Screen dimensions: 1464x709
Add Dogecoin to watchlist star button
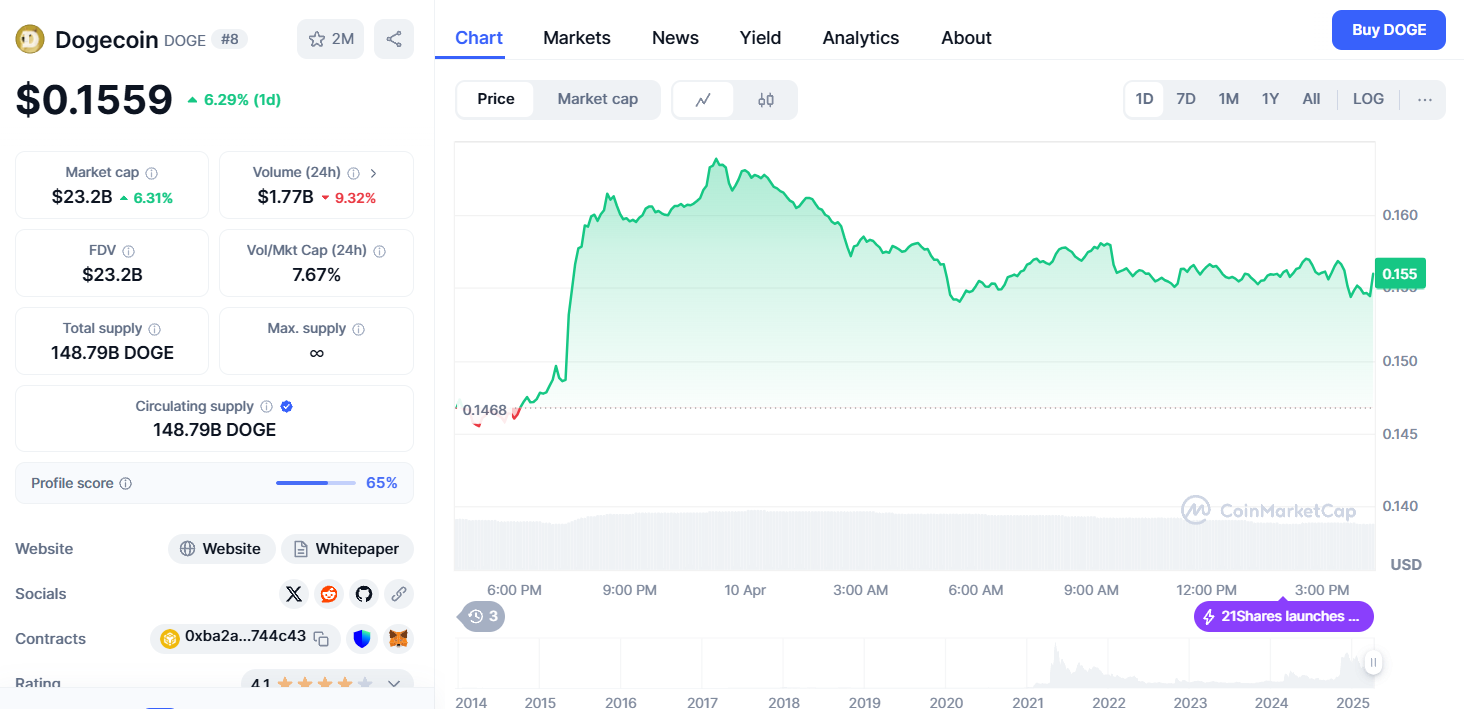click(330, 39)
